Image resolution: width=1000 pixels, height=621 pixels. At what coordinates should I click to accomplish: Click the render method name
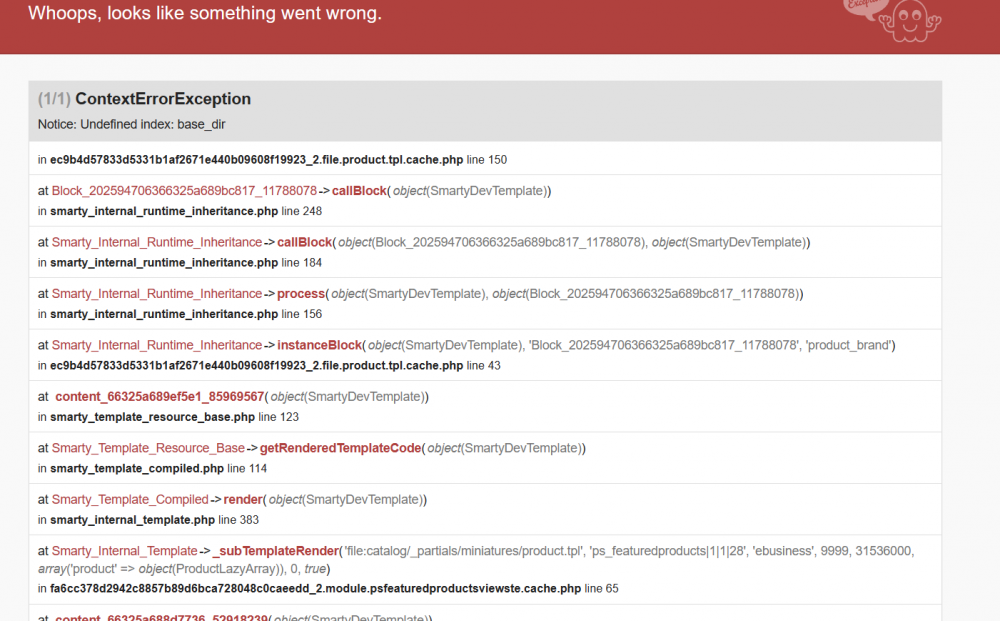243,499
